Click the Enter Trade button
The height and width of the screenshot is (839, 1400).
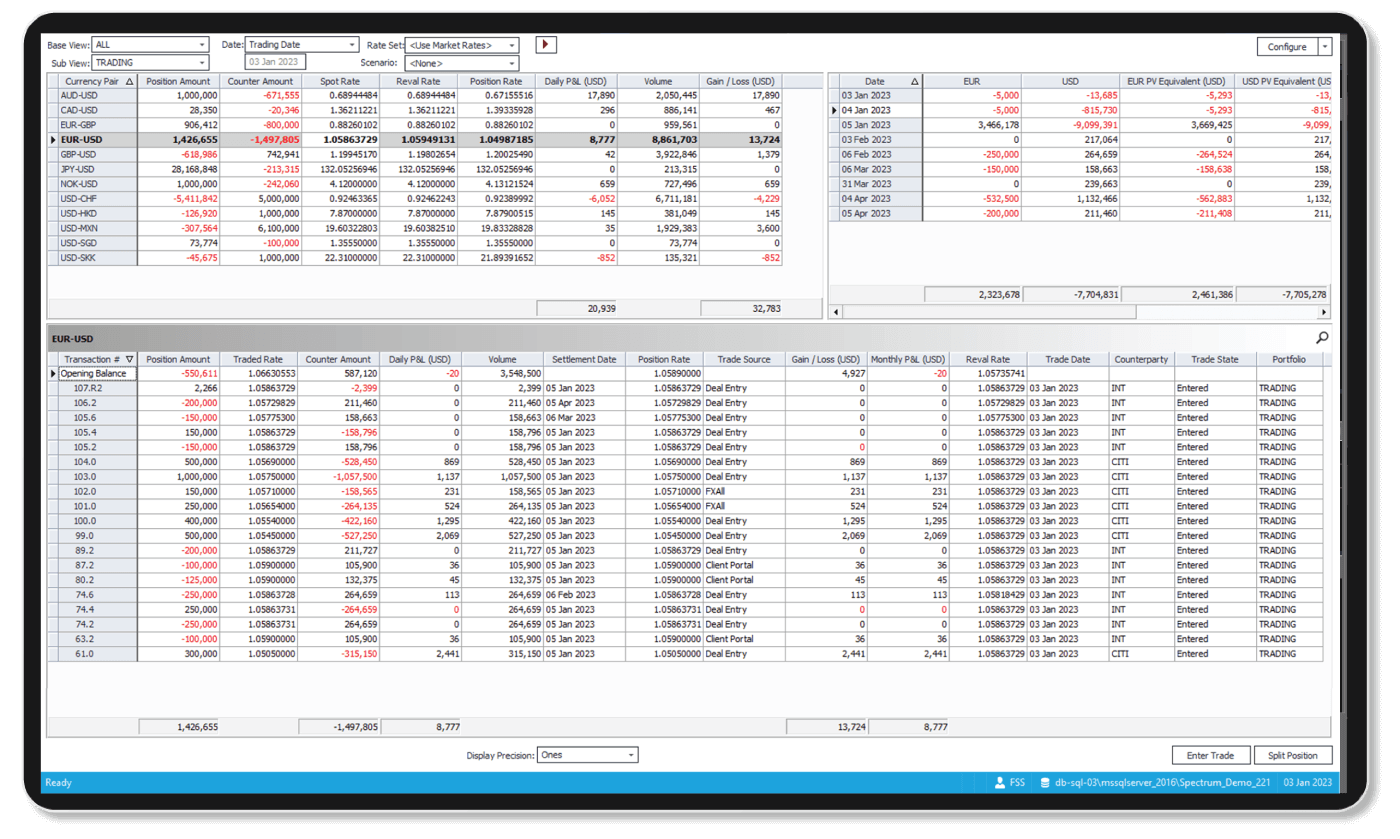(1210, 756)
